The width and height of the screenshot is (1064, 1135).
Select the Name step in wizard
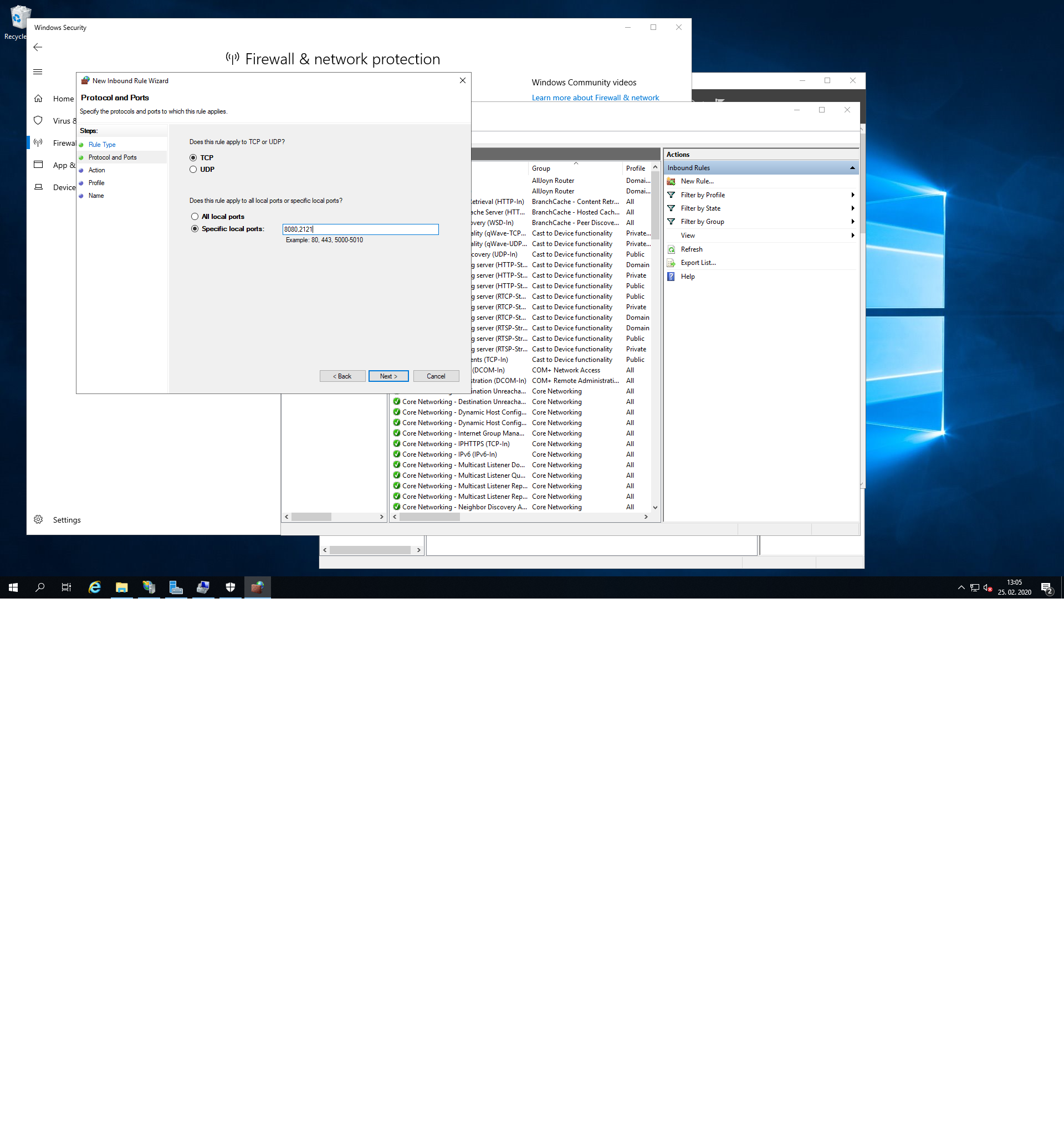pyautogui.click(x=96, y=196)
